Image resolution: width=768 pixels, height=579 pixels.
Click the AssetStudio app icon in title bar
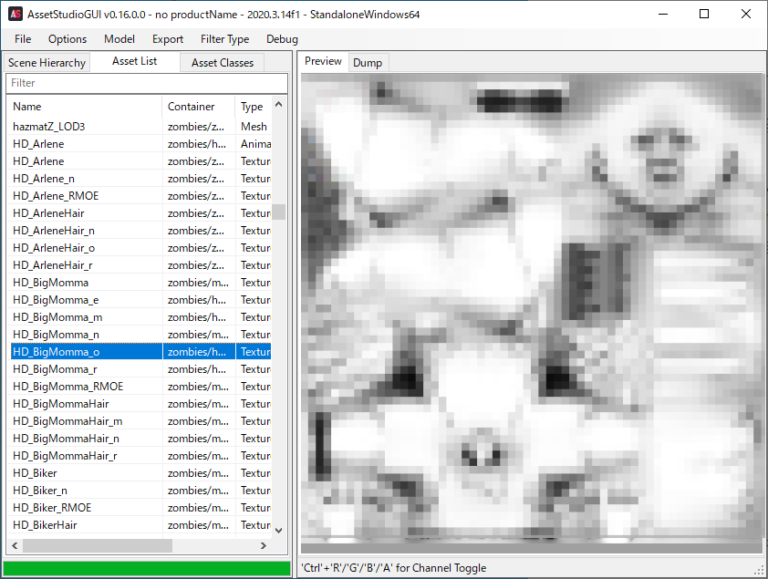[x=16, y=14]
